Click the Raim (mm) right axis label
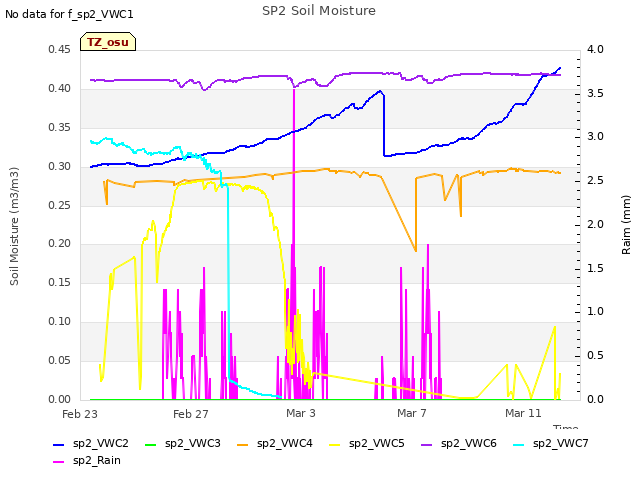This screenshot has width=640, height=480. 626,225
